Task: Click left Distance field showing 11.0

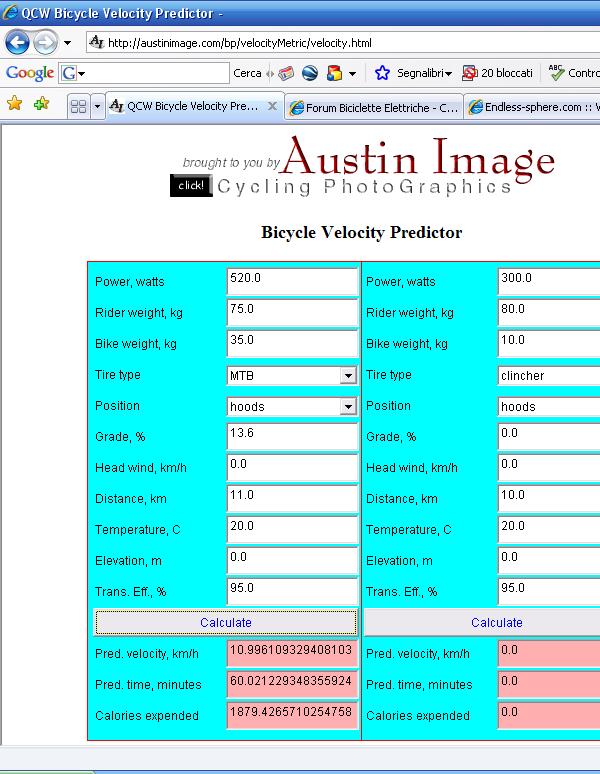Action: [x=292, y=499]
